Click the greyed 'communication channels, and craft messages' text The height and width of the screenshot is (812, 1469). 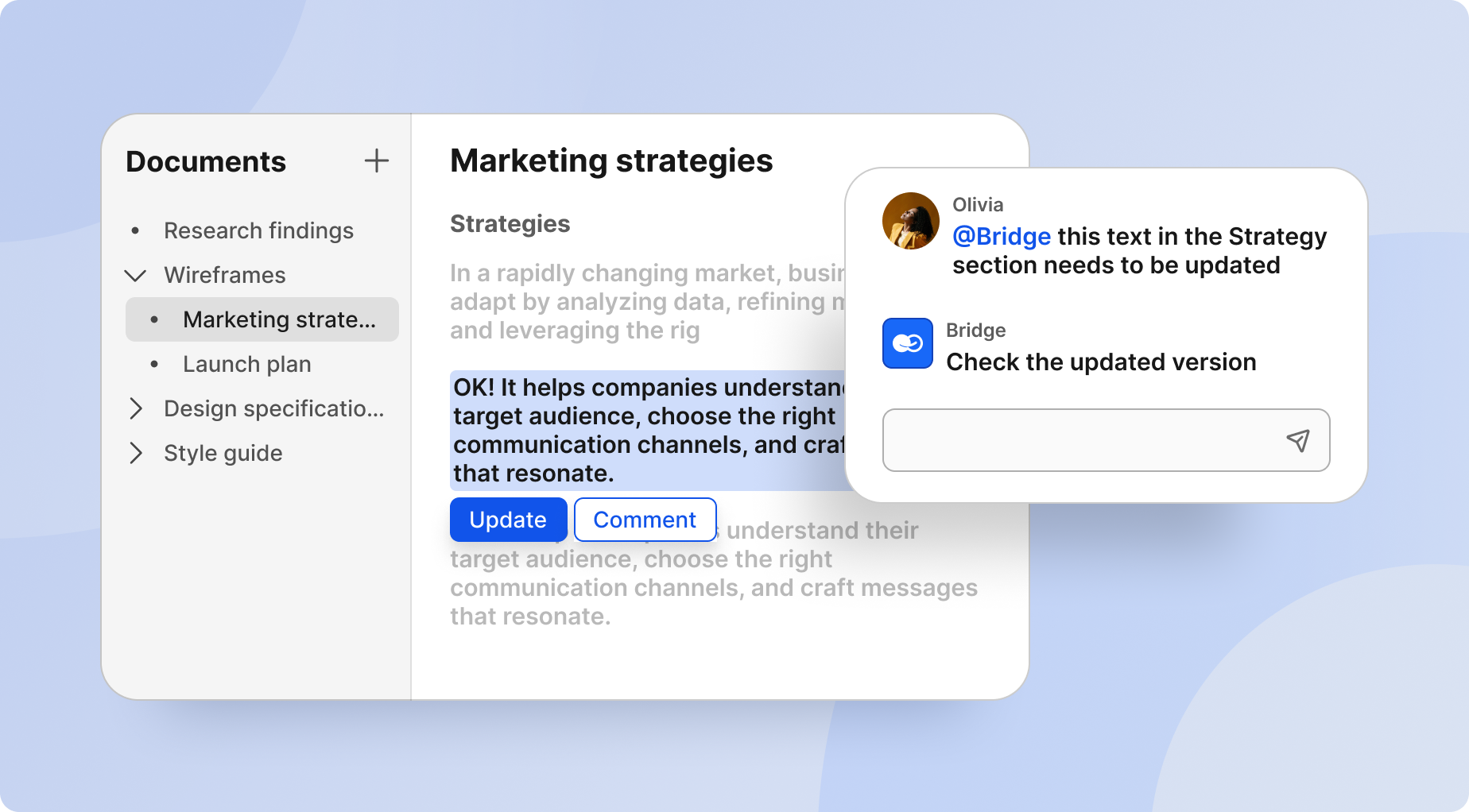point(714,588)
